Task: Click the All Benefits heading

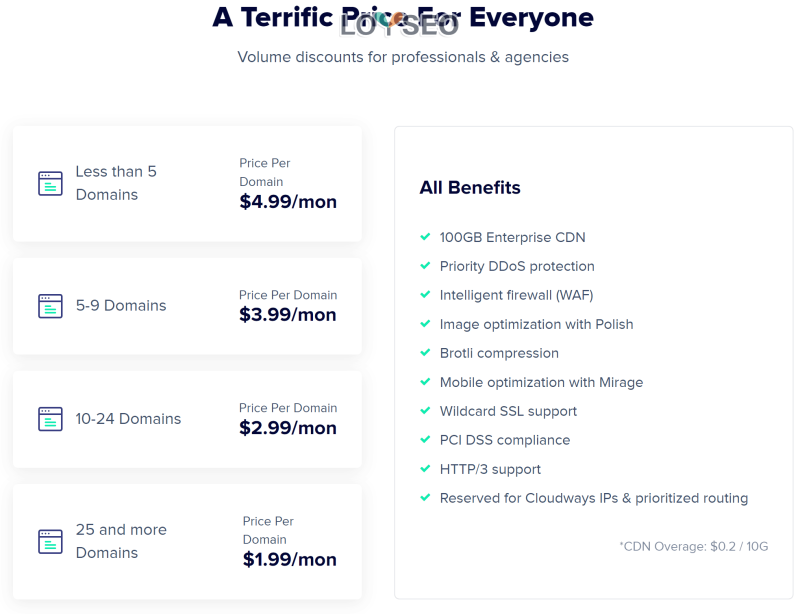Action: (x=470, y=188)
